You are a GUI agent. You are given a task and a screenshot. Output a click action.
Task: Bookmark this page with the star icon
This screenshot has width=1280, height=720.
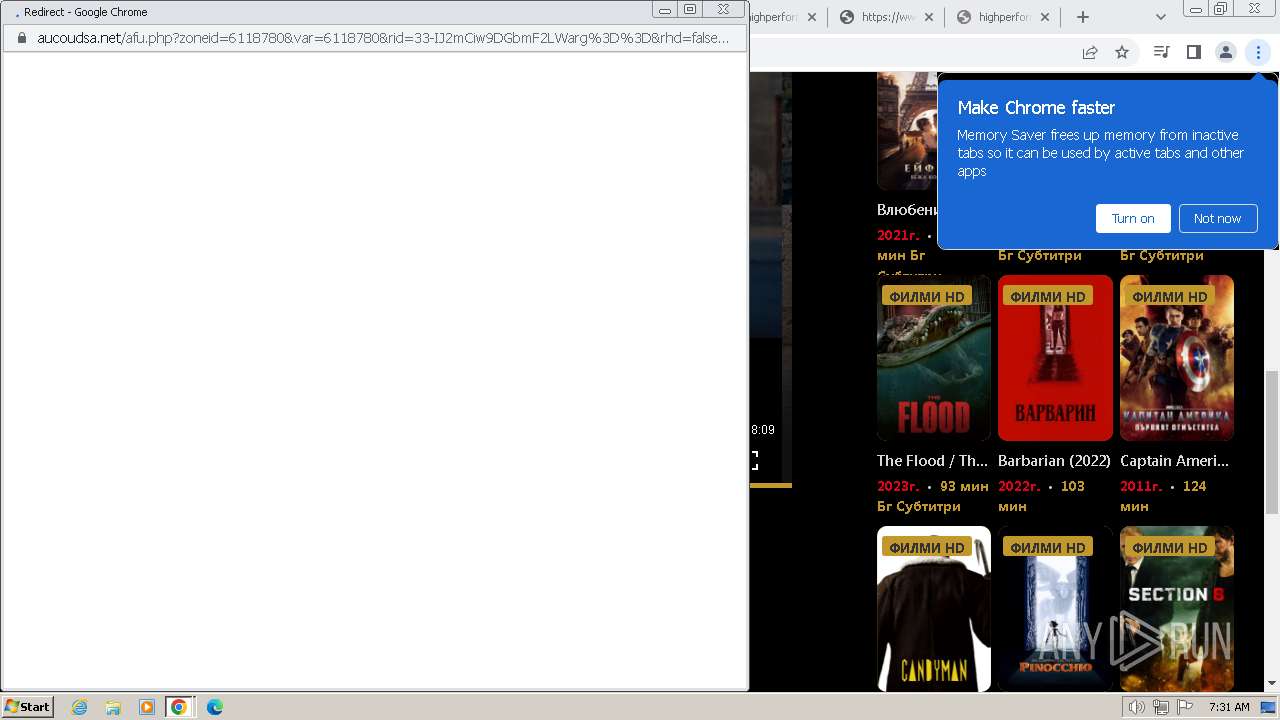(x=1122, y=52)
